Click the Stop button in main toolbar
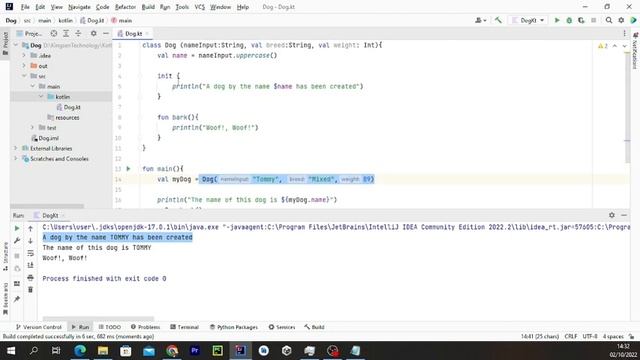The width and height of the screenshot is (640, 360). (x=593, y=20)
